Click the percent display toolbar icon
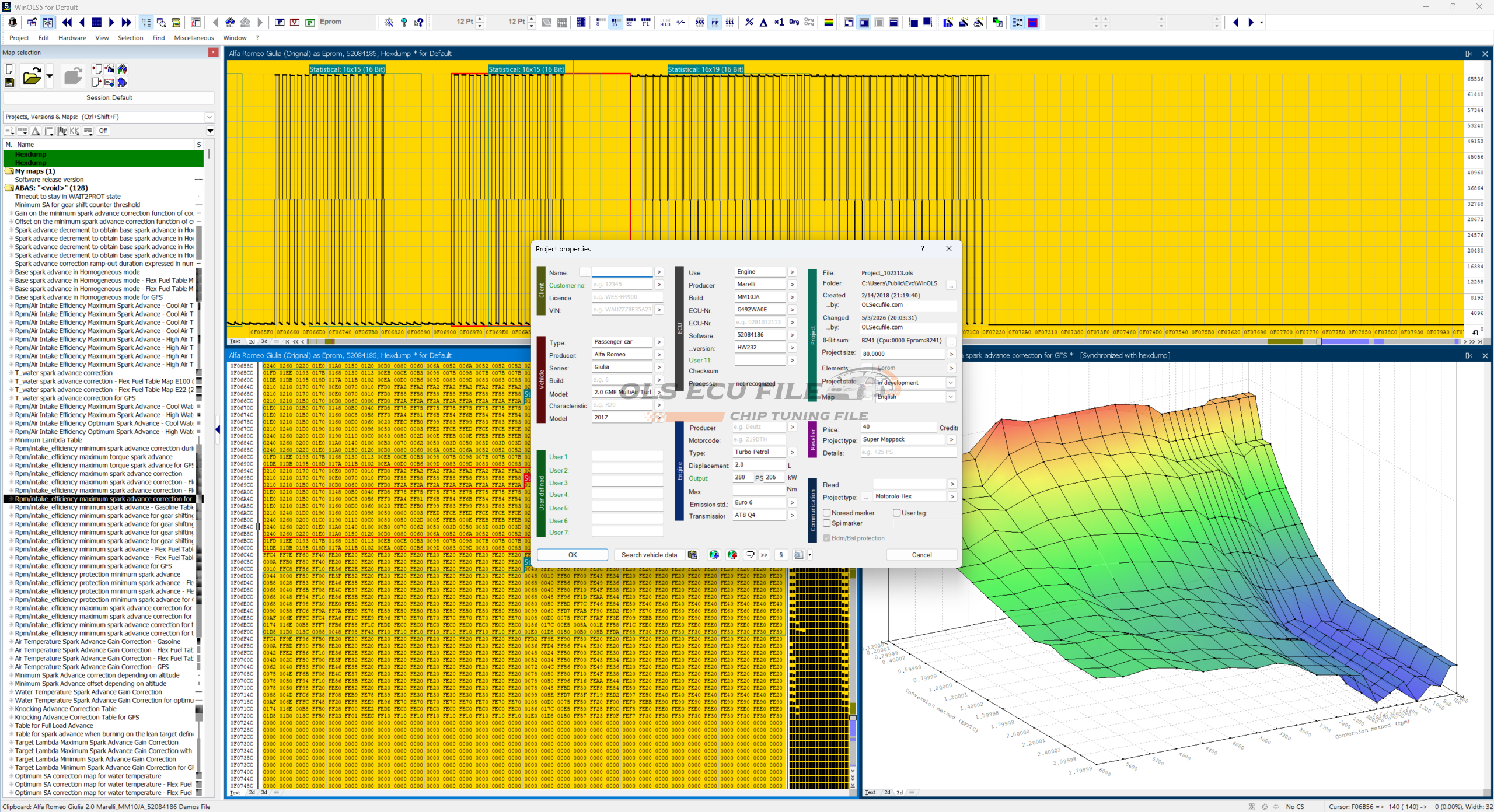The width and height of the screenshot is (1494, 812). [x=749, y=22]
